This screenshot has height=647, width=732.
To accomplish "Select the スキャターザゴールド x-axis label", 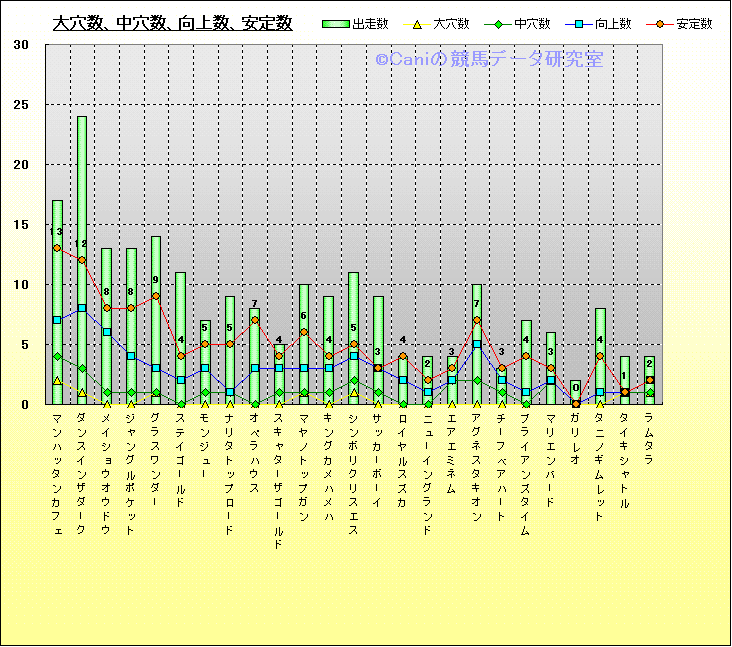I will point(279,481).
